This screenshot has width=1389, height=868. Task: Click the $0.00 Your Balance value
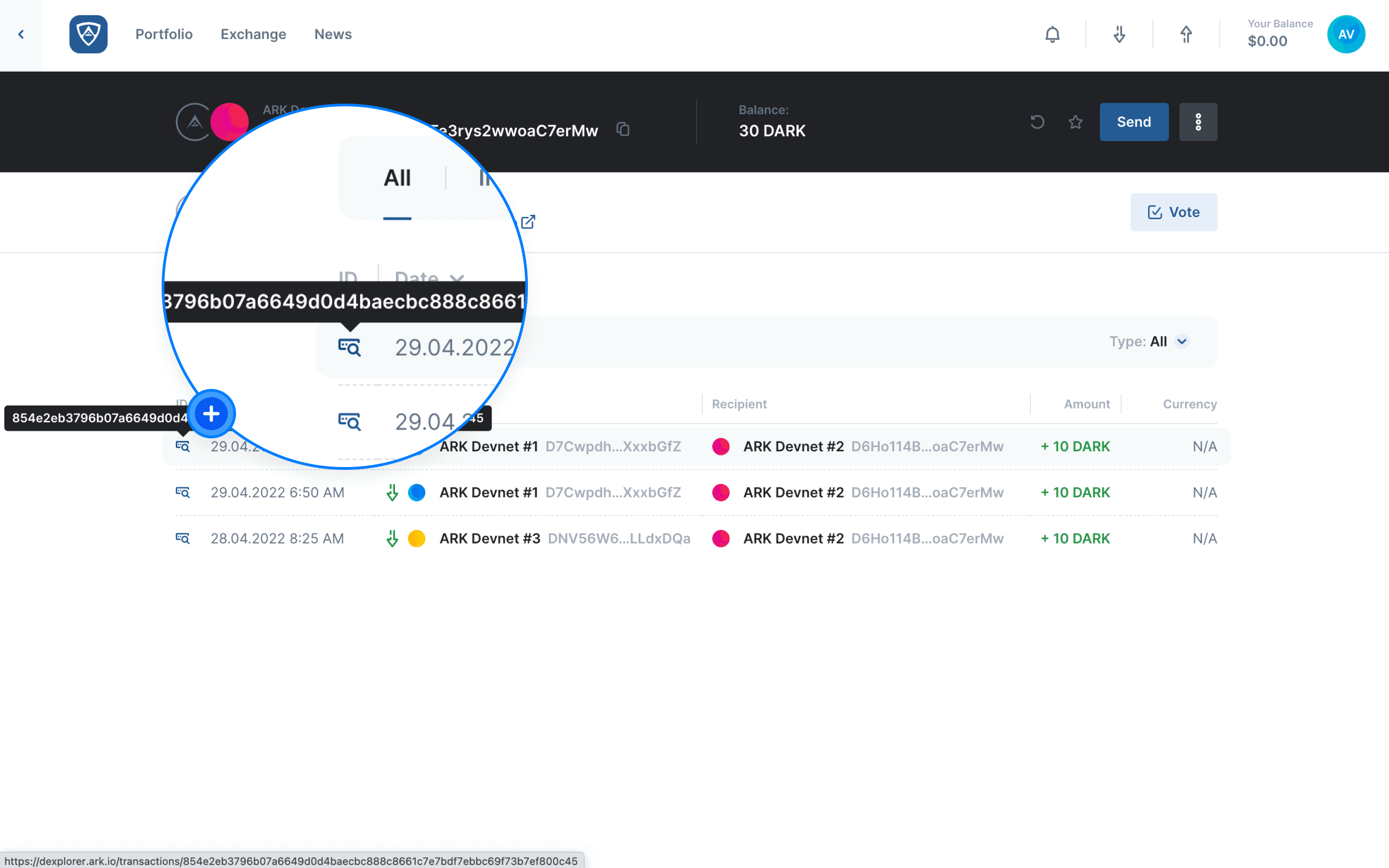(1267, 41)
